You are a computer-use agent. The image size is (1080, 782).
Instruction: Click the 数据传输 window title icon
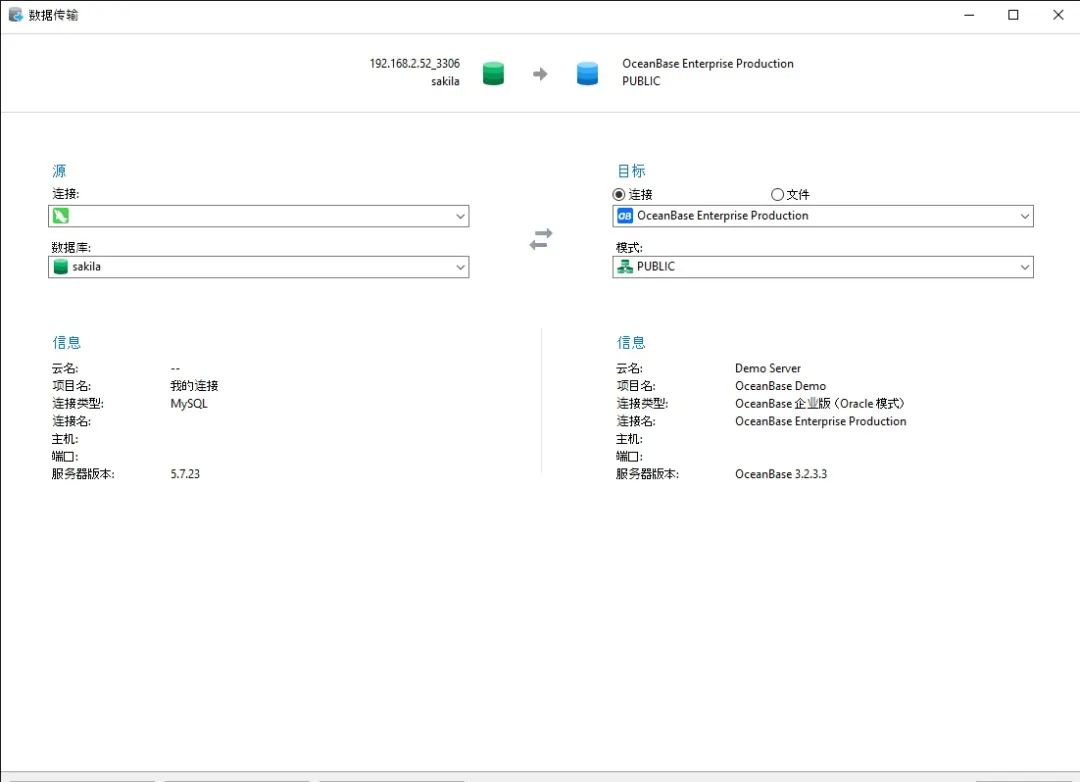coord(15,14)
